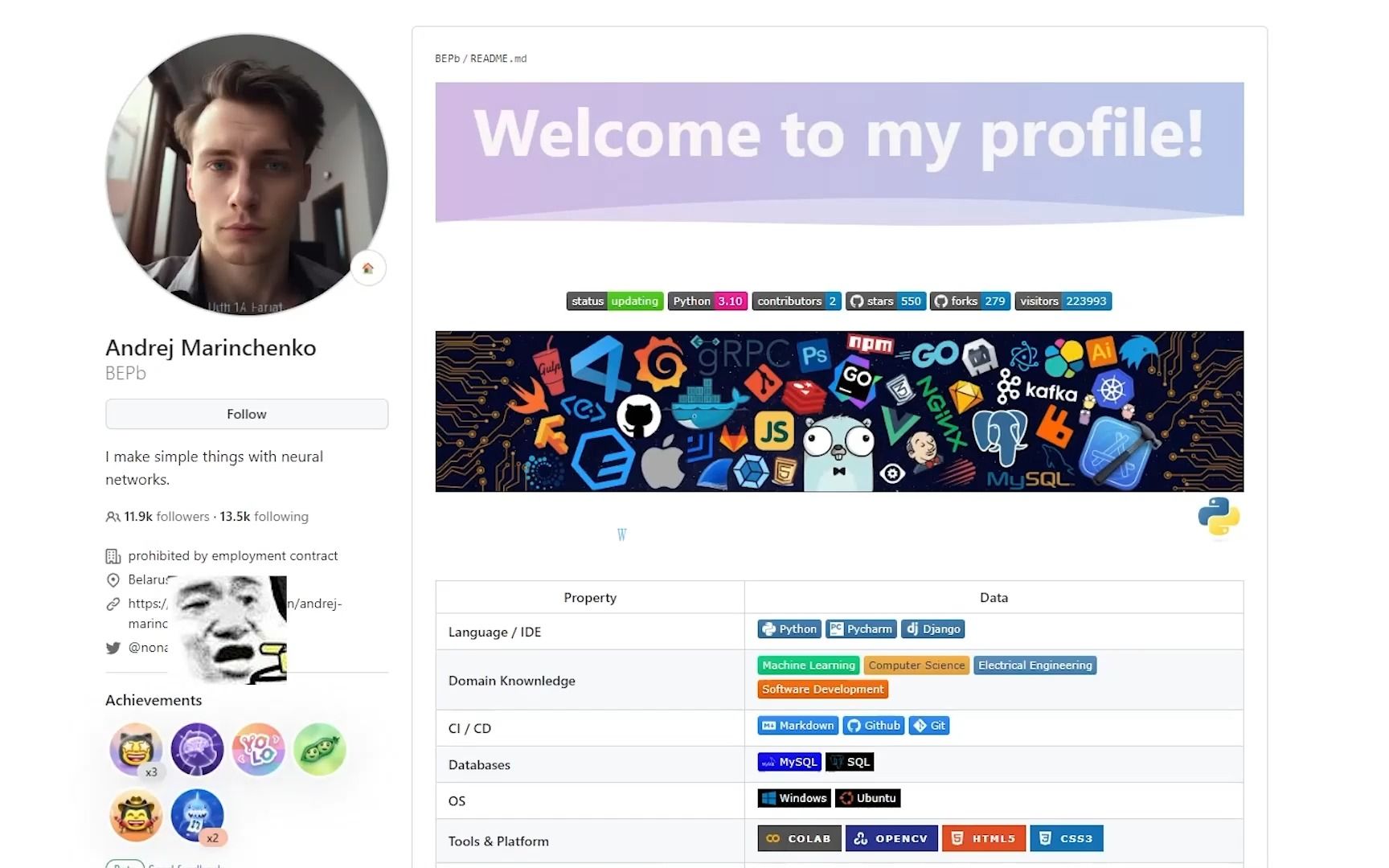Viewport: 1389px width, 868px height.
Task: Open the cowboy hat Quickdraw badge
Action: point(136,815)
